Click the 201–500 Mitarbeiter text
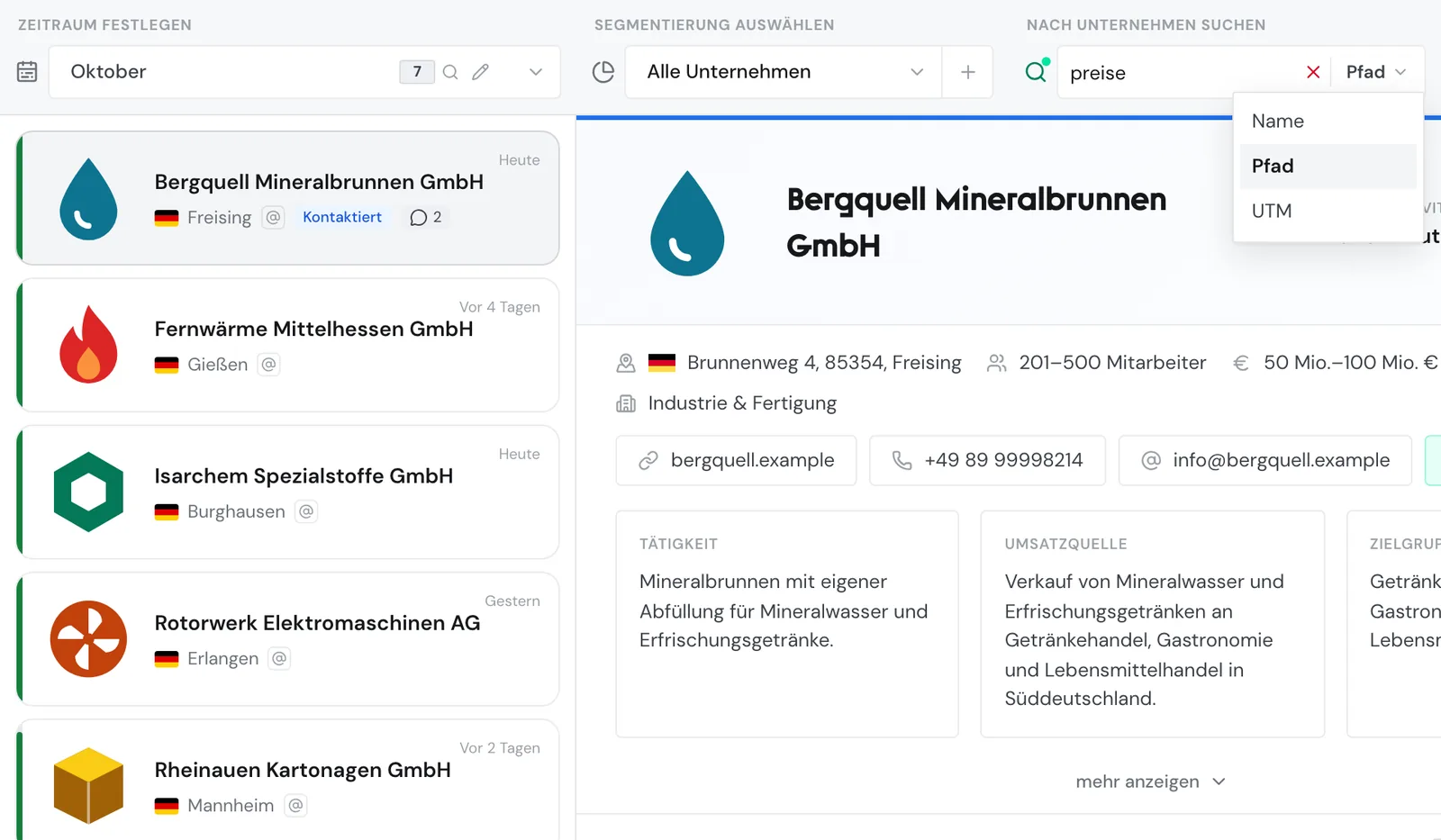 (x=1112, y=362)
